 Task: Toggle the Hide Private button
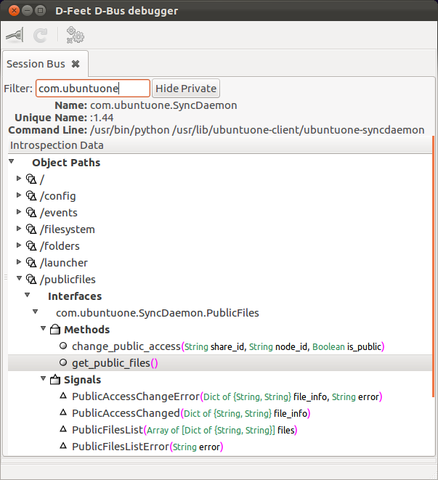[x=186, y=88]
